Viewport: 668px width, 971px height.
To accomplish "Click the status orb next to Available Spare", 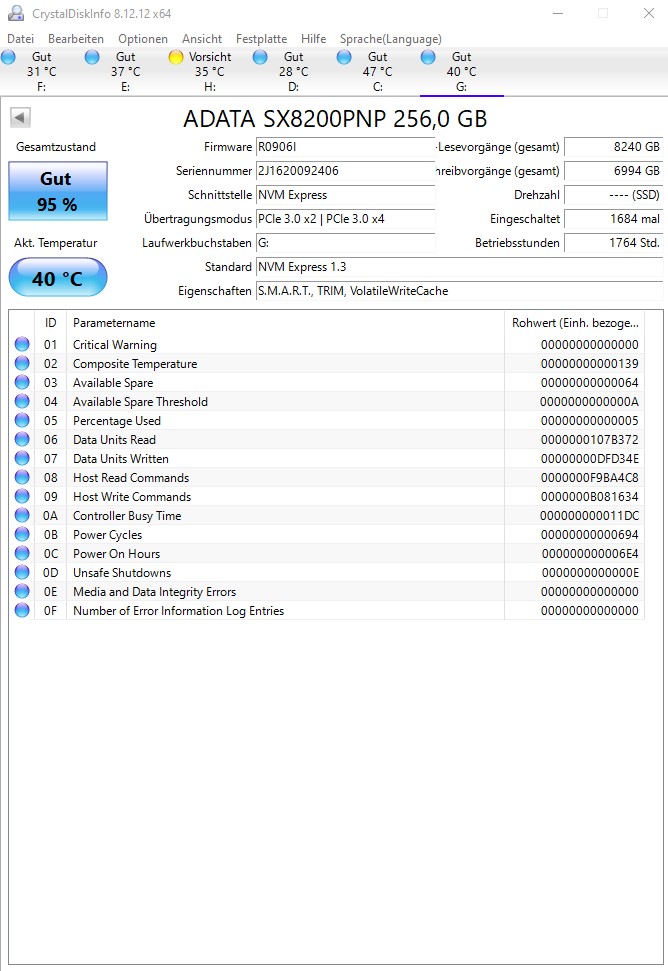I will click(22, 382).
